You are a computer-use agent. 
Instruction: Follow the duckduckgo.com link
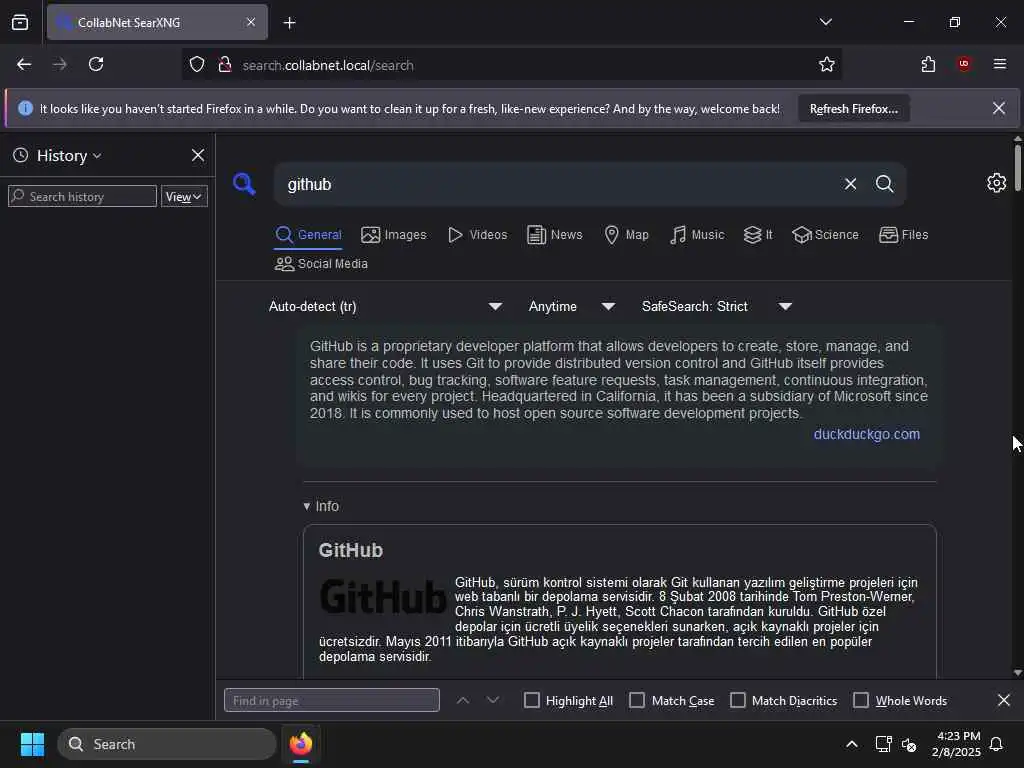tap(867, 434)
